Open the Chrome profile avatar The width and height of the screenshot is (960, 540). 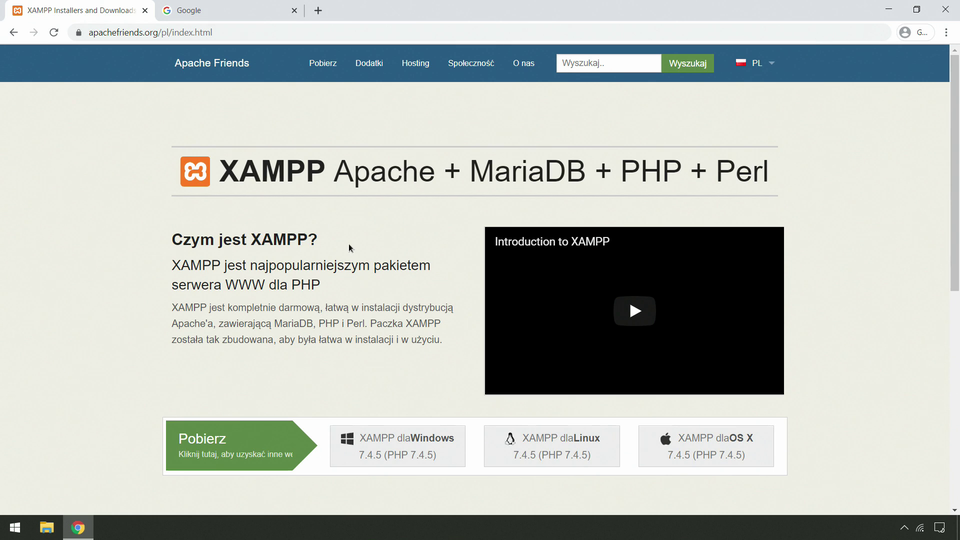[905, 32]
